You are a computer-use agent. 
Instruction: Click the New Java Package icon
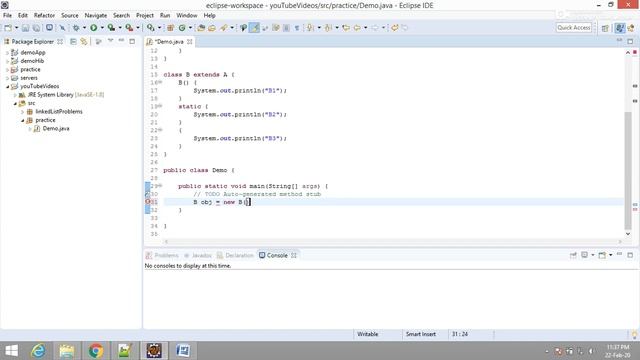coord(171,28)
